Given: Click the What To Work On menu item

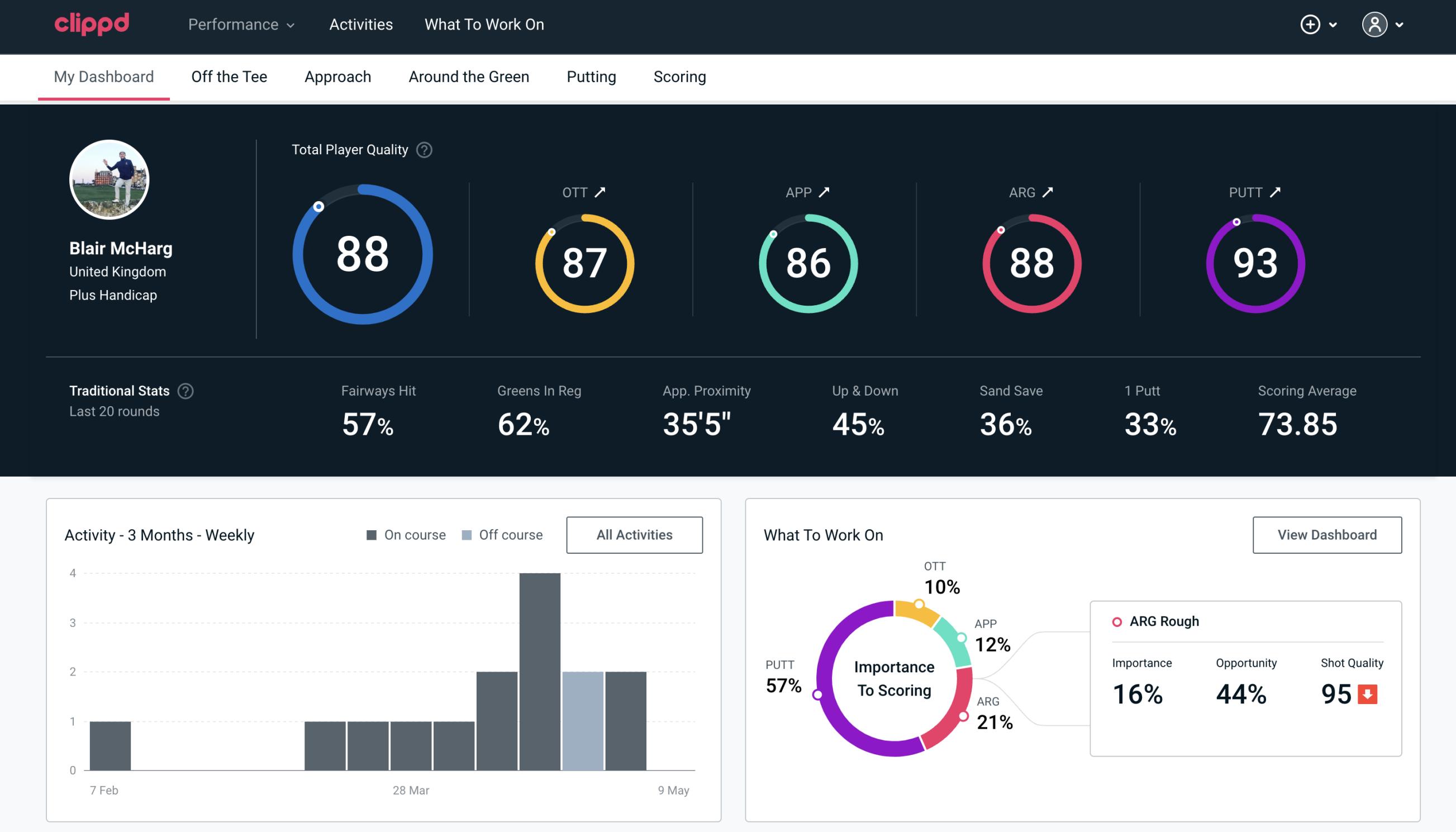Looking at the screenshot, I should click(x=483, y=24).
